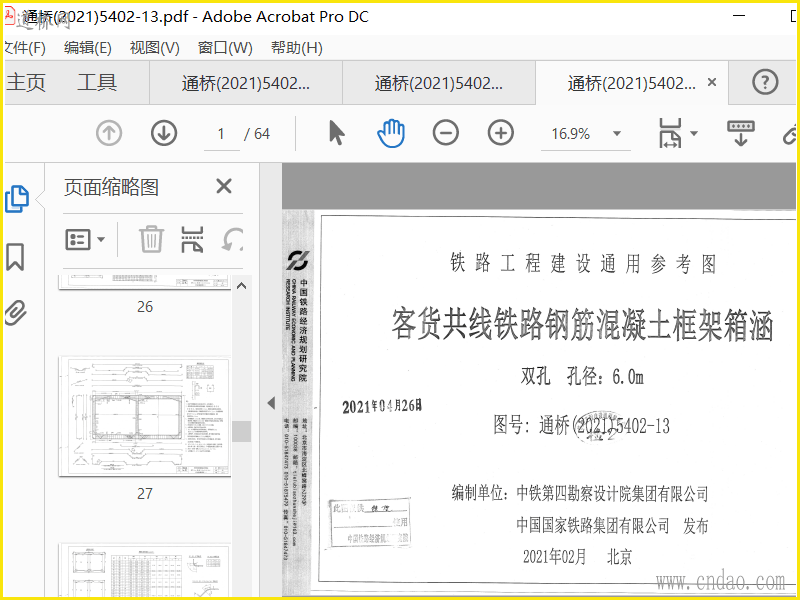Click the thumbnail panel page layout icon

[x=192, y=239]
